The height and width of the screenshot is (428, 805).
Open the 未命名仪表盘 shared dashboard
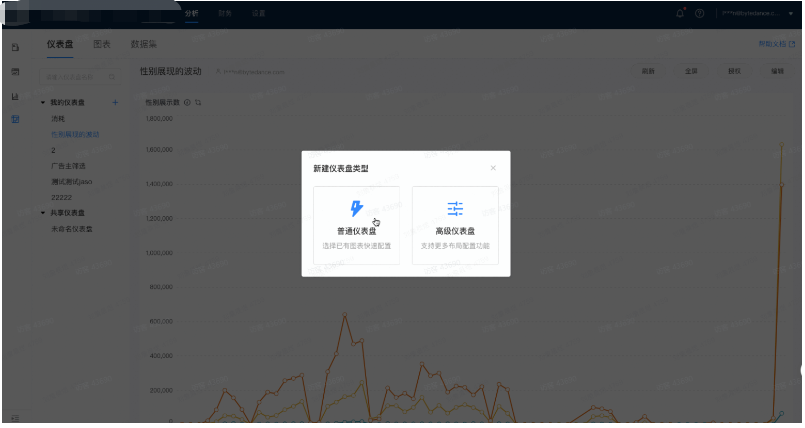click(71, 229)
